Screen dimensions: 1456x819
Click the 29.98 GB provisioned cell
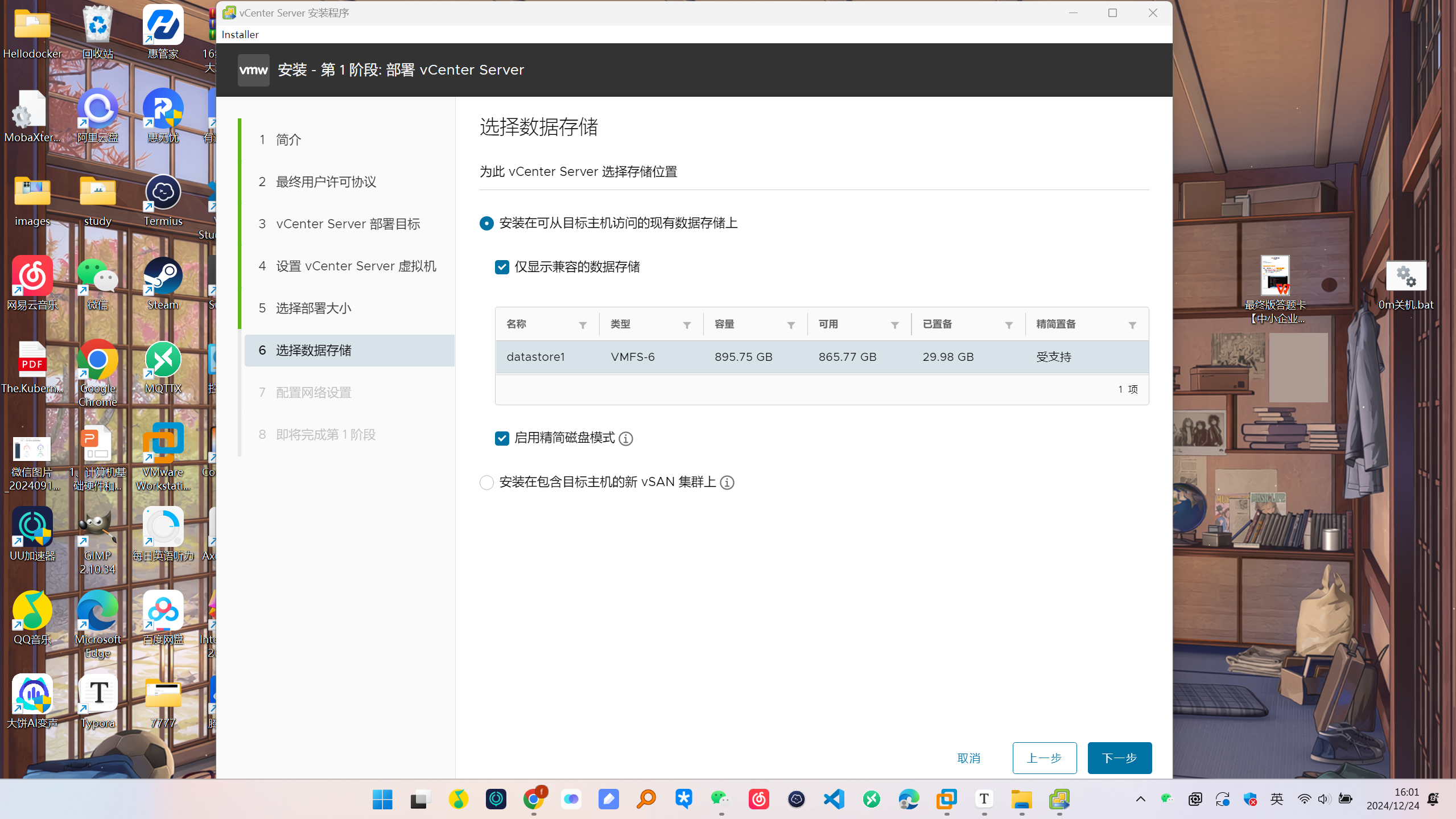(x=948, y=357)
